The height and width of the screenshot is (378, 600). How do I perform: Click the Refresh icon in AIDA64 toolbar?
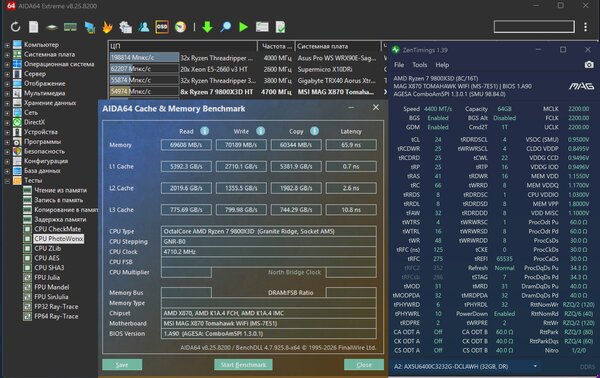[15, 27]
